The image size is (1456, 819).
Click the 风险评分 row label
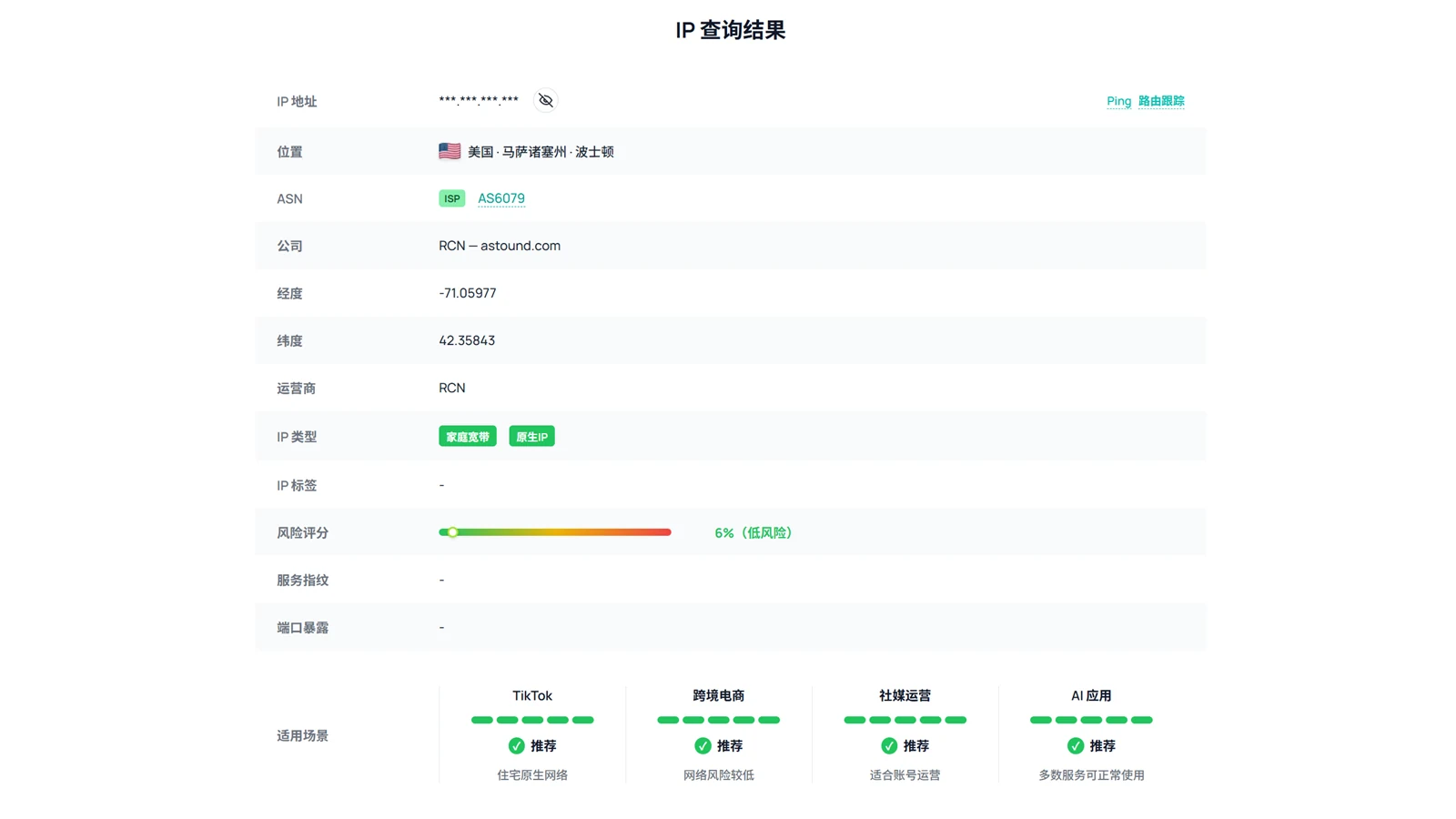point(303,532)
